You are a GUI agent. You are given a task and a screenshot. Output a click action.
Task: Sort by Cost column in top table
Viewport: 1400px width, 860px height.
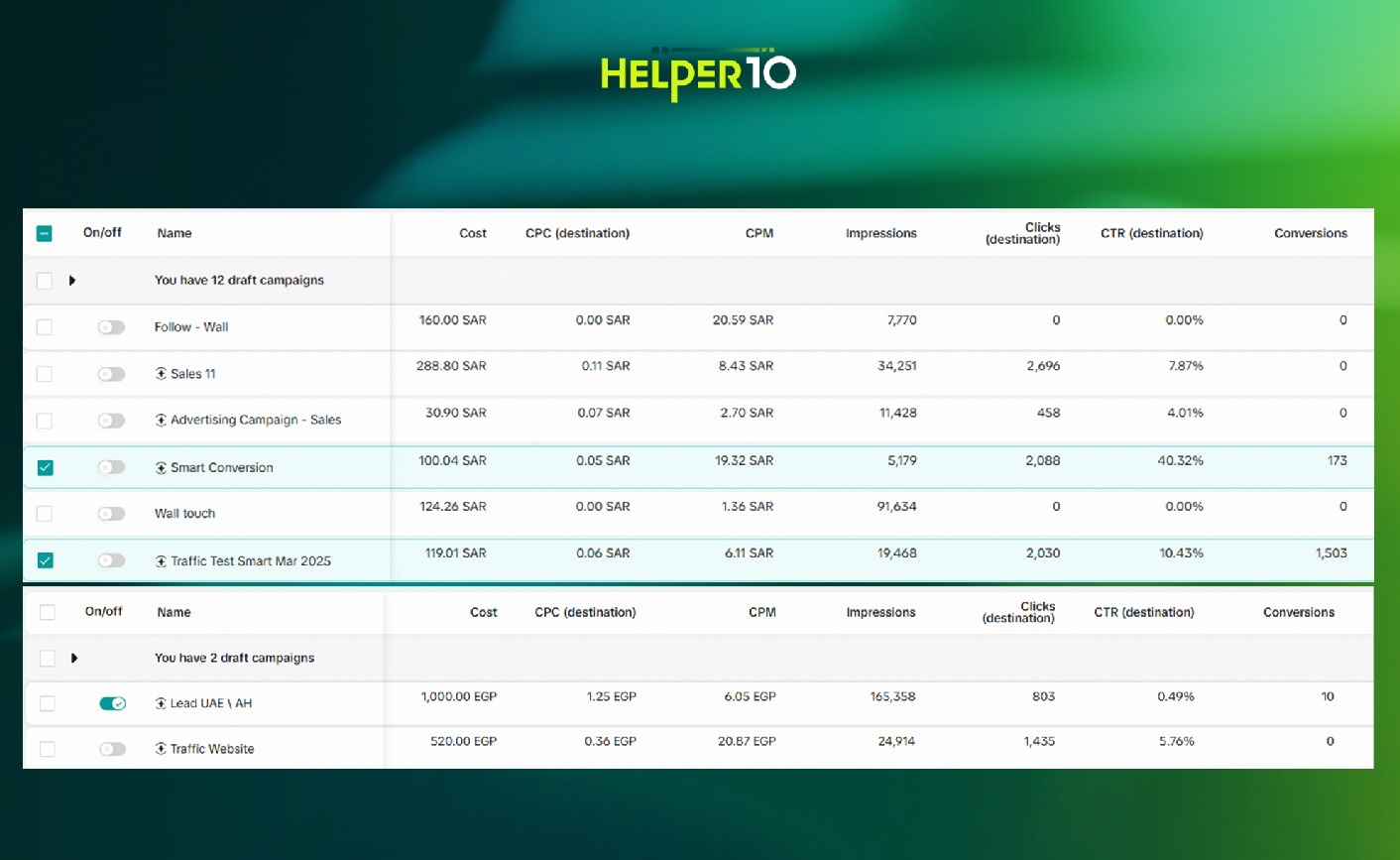pos(472,234)
